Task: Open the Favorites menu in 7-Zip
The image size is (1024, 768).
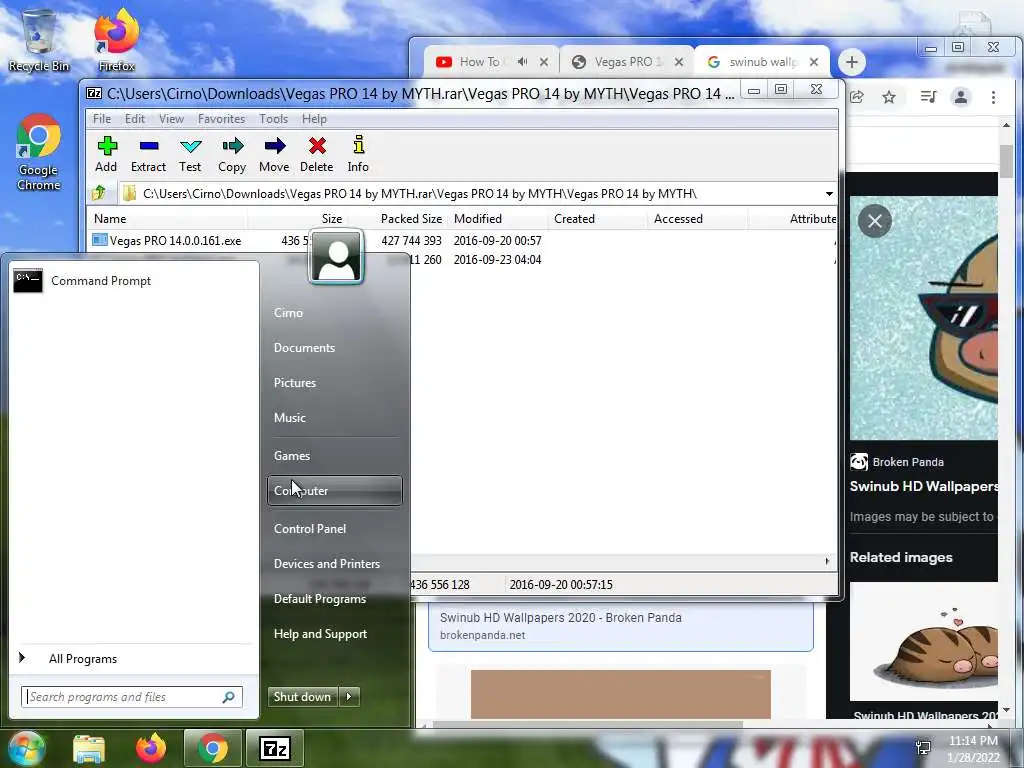Action: pos(221,119)
